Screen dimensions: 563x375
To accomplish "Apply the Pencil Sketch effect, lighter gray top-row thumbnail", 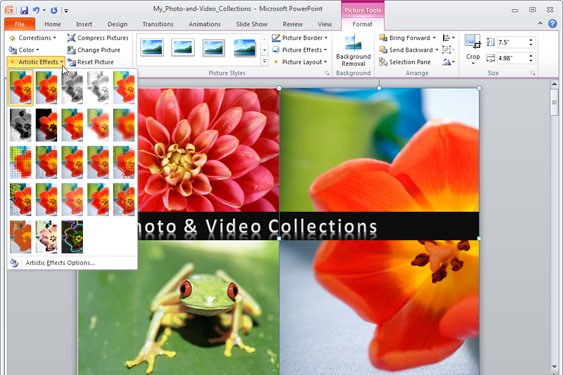I will tap(98, 88).
